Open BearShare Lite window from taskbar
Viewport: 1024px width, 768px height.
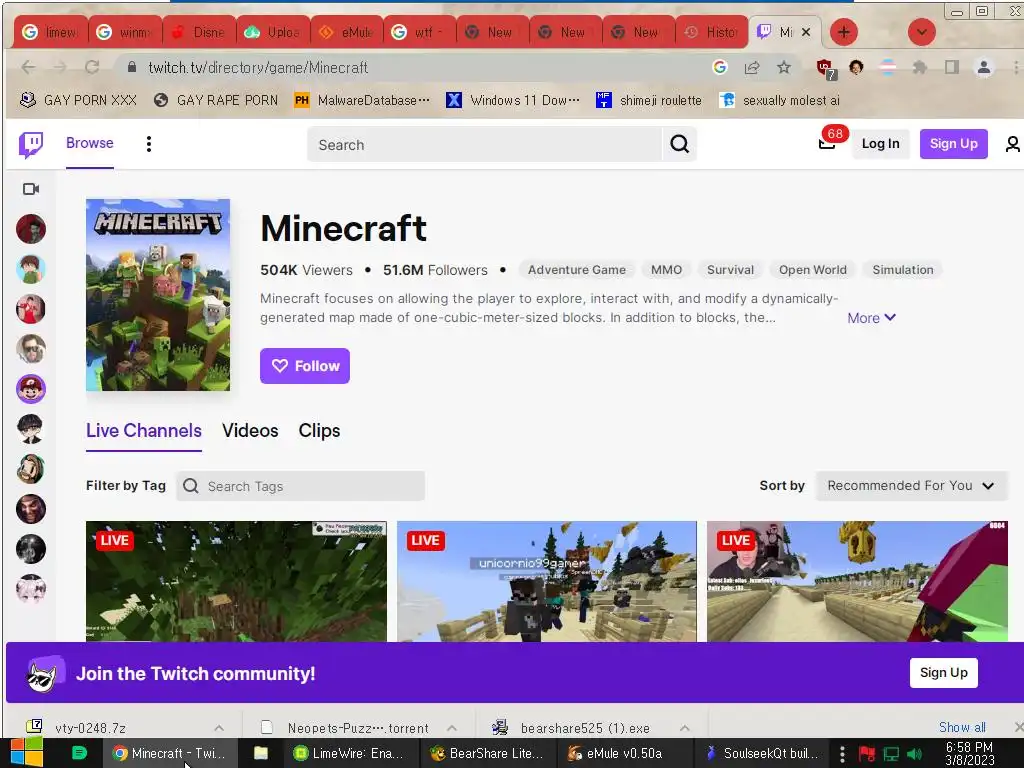(x=487, y=753)
